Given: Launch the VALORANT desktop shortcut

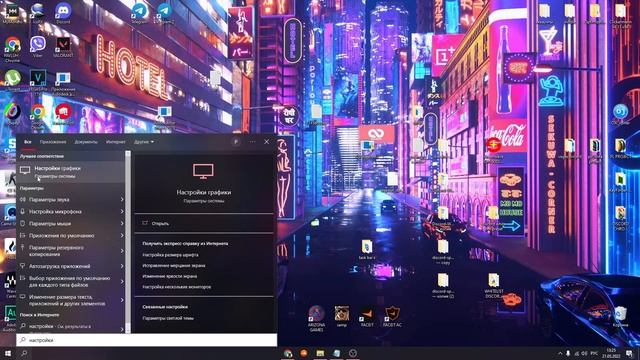Looking at the screenshot, I should pyautogui.click(x=63, y=46).
